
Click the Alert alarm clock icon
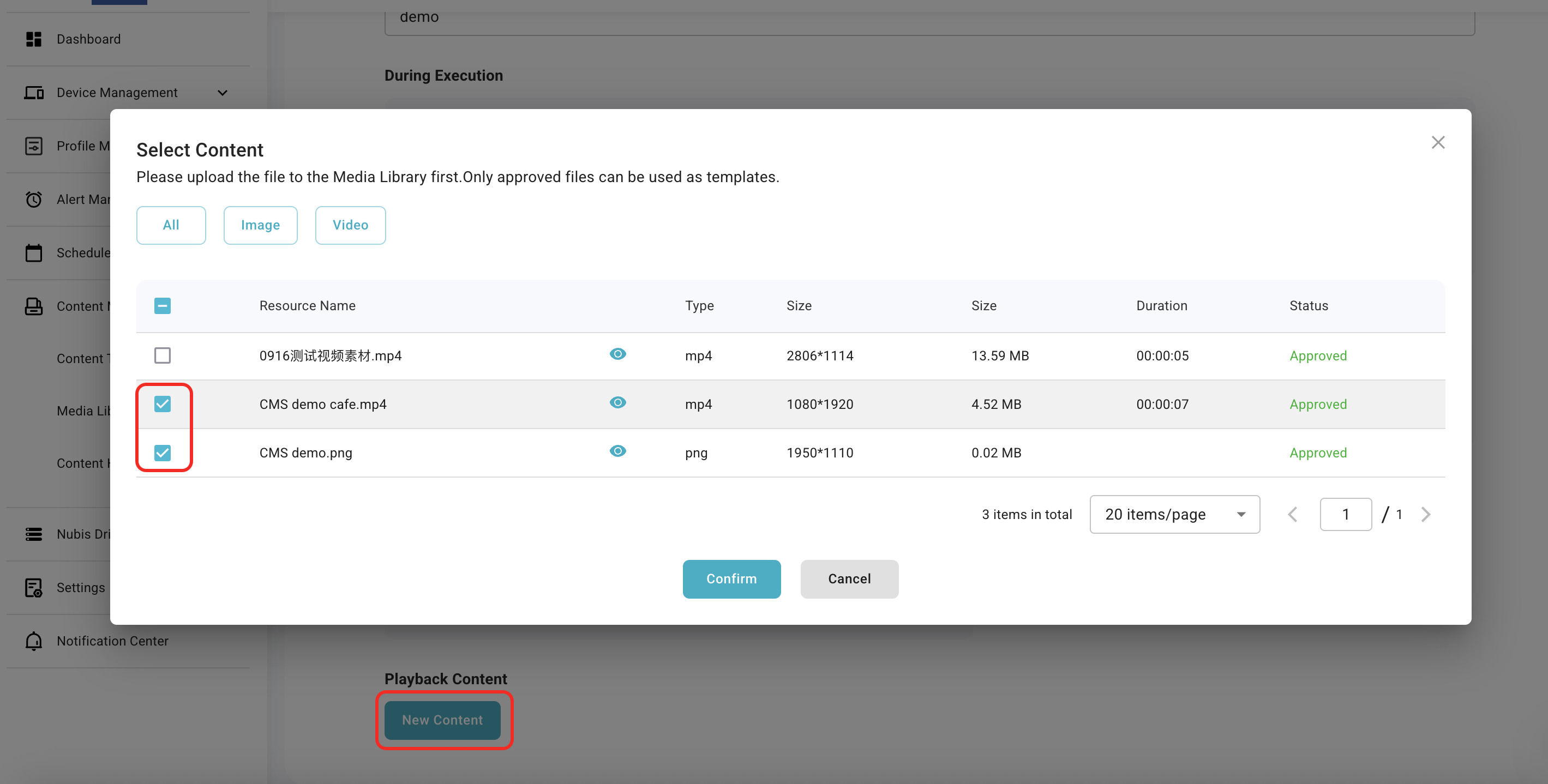(x=34, y=200)
